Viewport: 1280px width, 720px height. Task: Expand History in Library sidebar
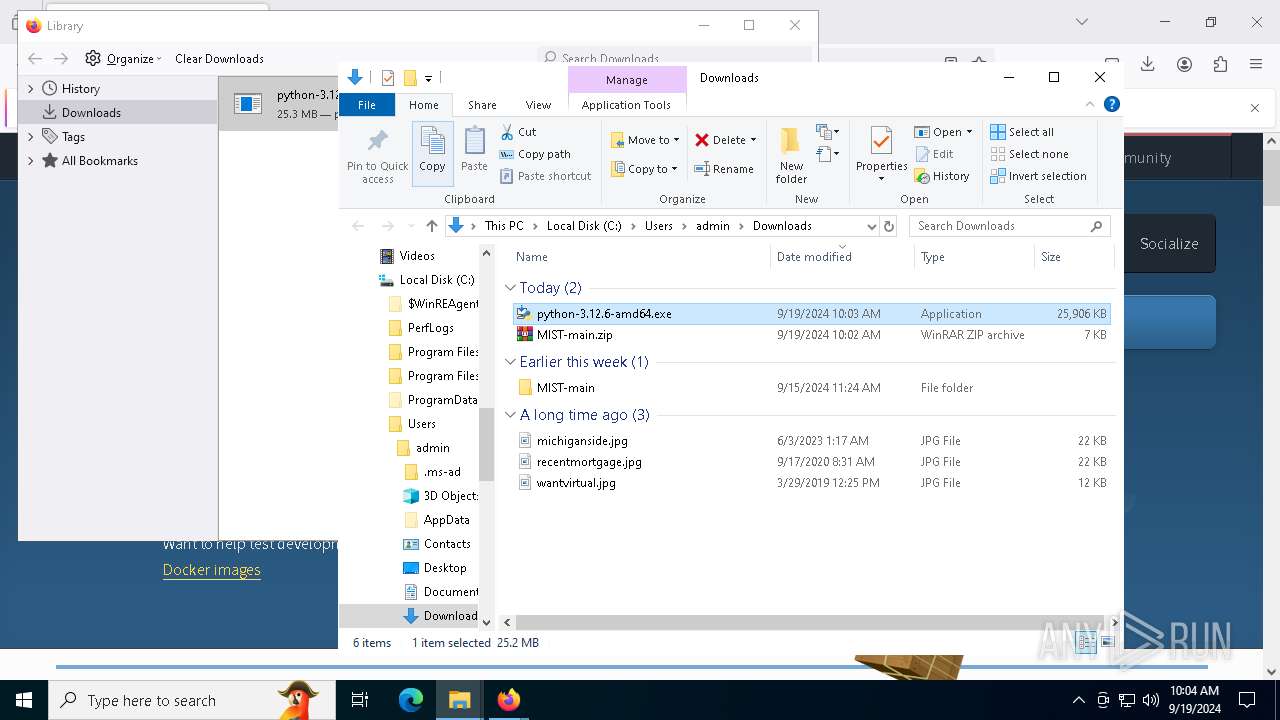(31, 88)
